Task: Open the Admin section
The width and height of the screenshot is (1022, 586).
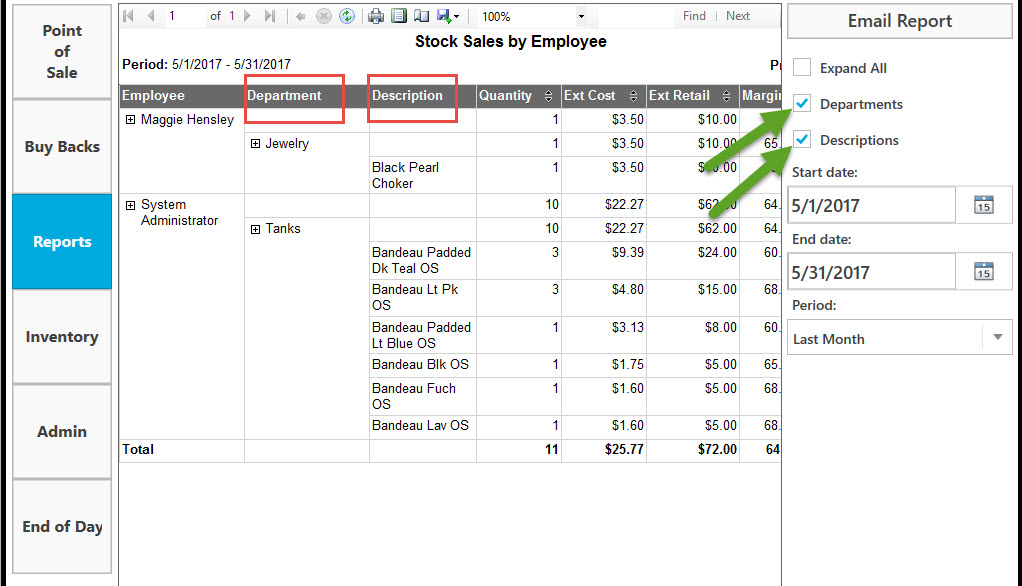Action: (62, 432)
